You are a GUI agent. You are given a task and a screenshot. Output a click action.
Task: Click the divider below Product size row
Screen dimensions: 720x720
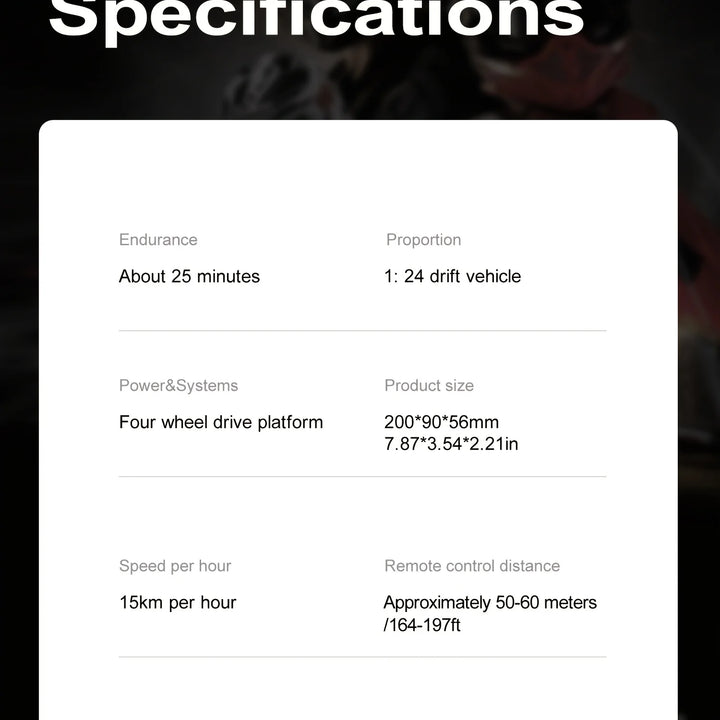click(362, 477)
